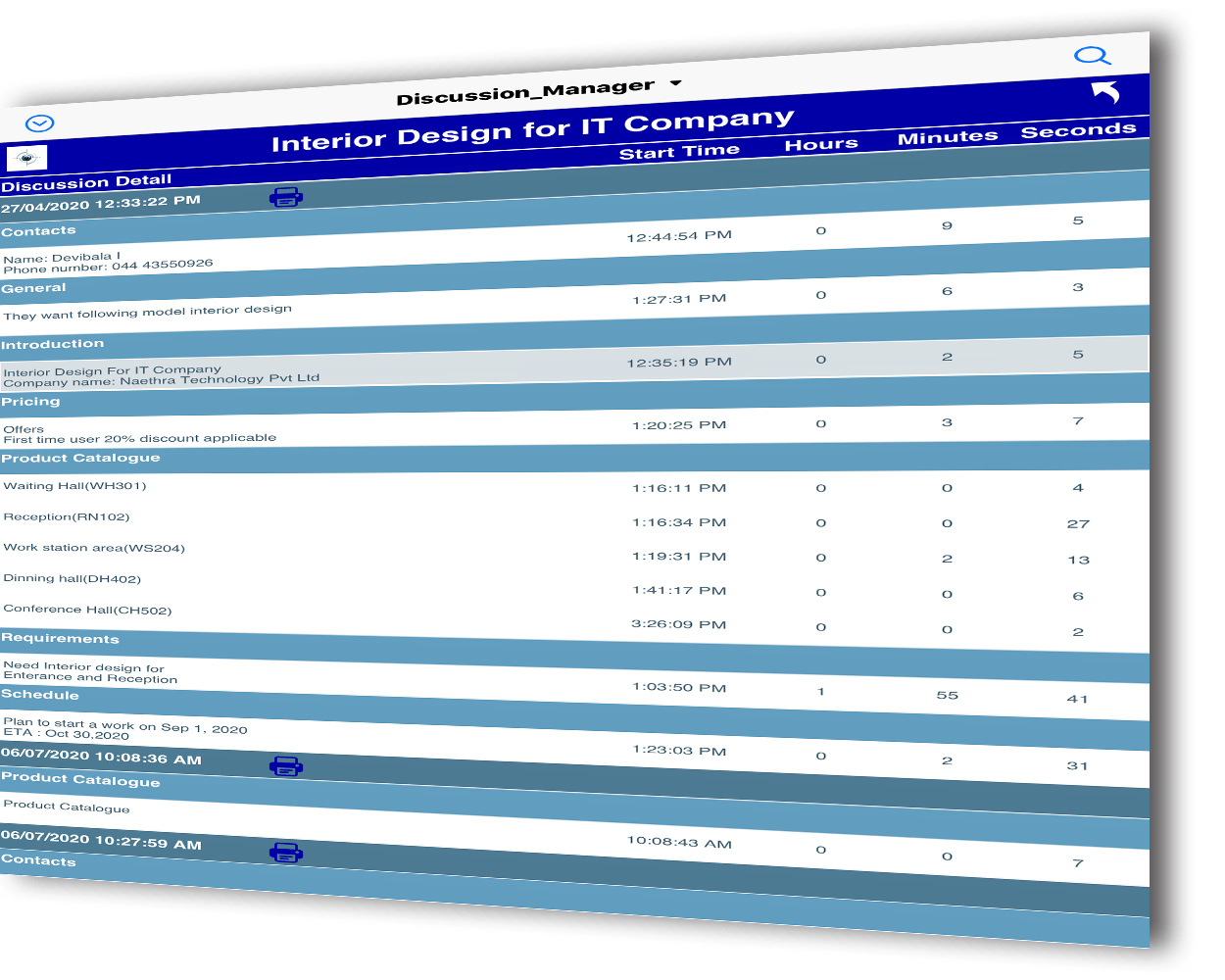Click the back arrow icon
The image size is (1225, 980).
(x=1106, y=92)
